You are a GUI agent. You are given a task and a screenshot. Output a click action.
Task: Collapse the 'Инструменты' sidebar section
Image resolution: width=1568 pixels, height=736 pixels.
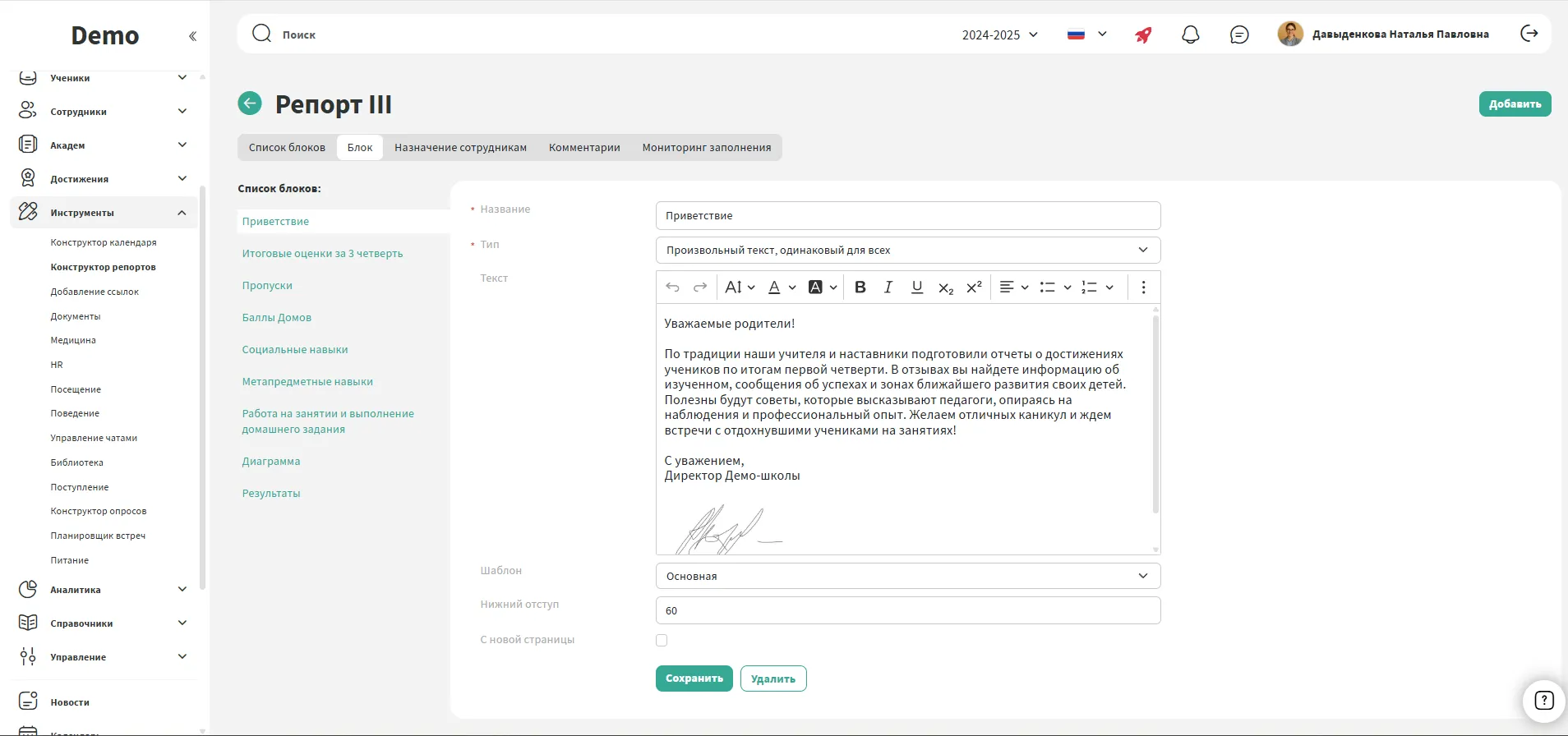coord(182,213)
